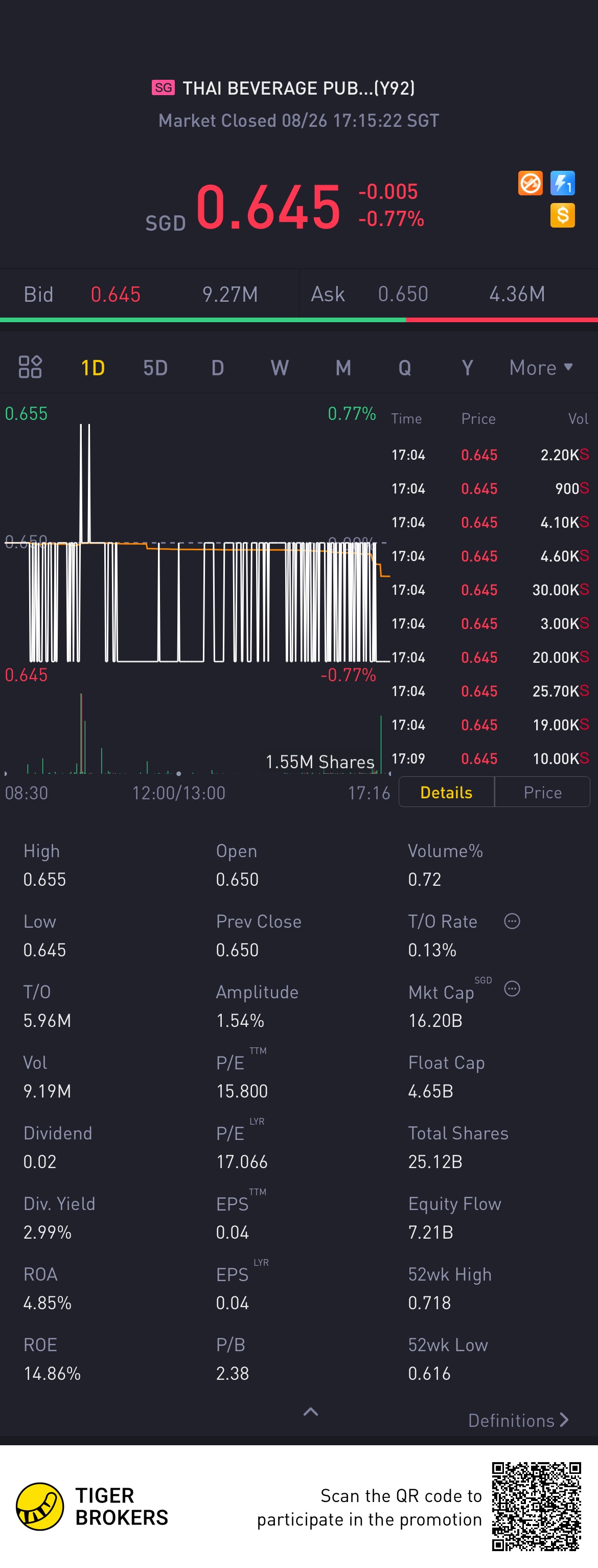This screenshot has width=598, height=1568.
Task: Select the 1D chart period
Action: pyautogui.click(x=93, y=368)
